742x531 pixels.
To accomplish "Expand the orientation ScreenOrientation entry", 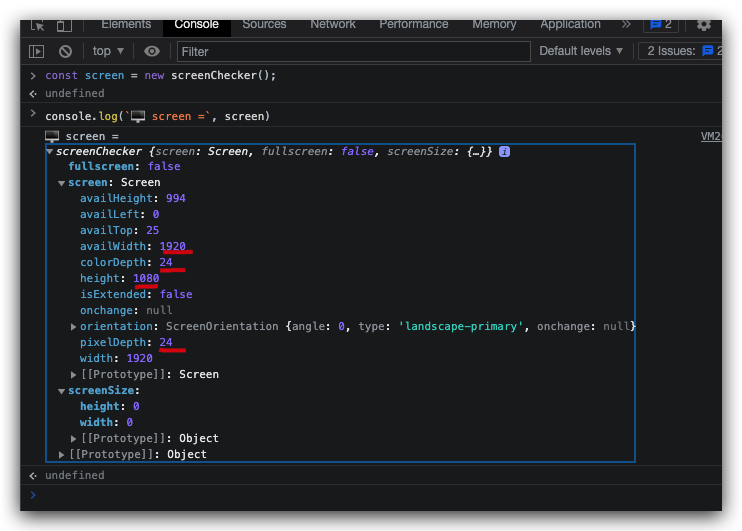I will 74,327.
